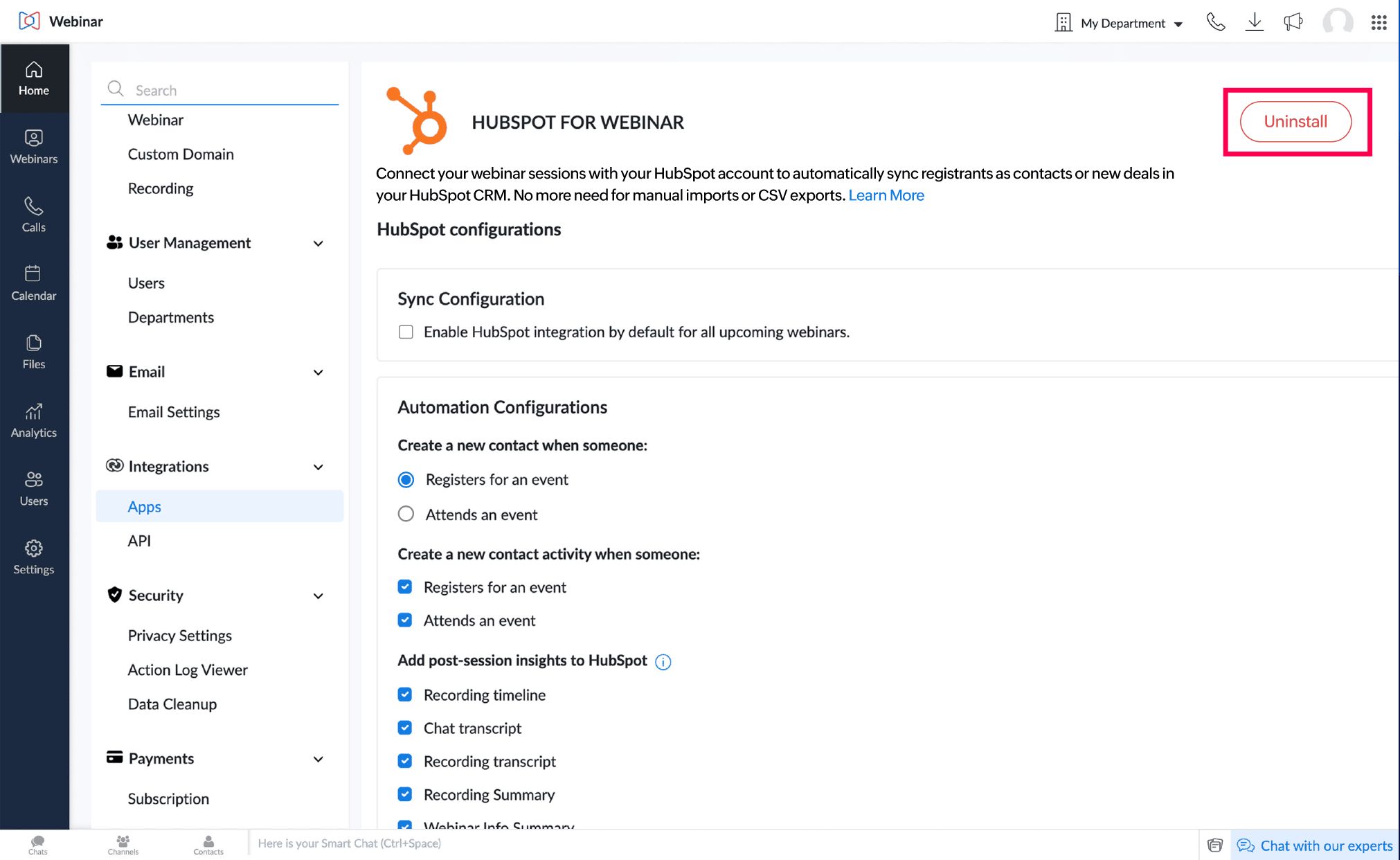Image resolution: width=1400 pixels, height=860 pixels.
Task: Open the Webinars sidebar icon
Action: coord(34,147)
